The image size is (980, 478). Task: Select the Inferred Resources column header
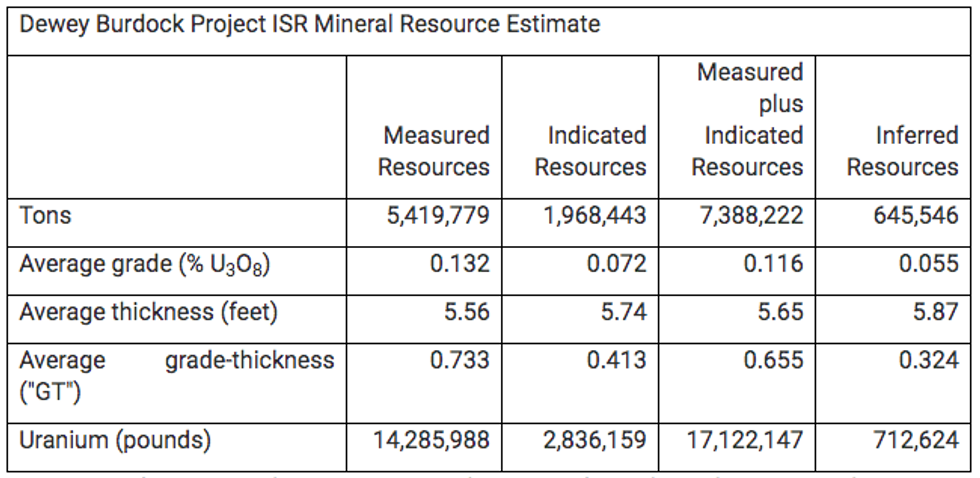902,151
